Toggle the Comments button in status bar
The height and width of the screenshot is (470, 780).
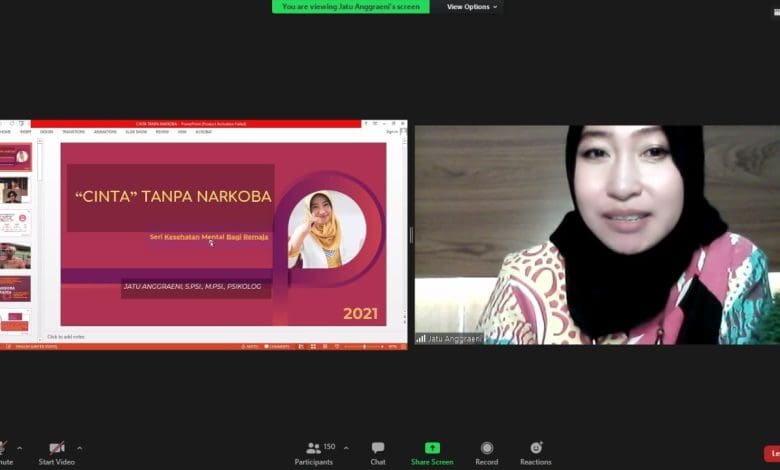[x=277, y=346]
